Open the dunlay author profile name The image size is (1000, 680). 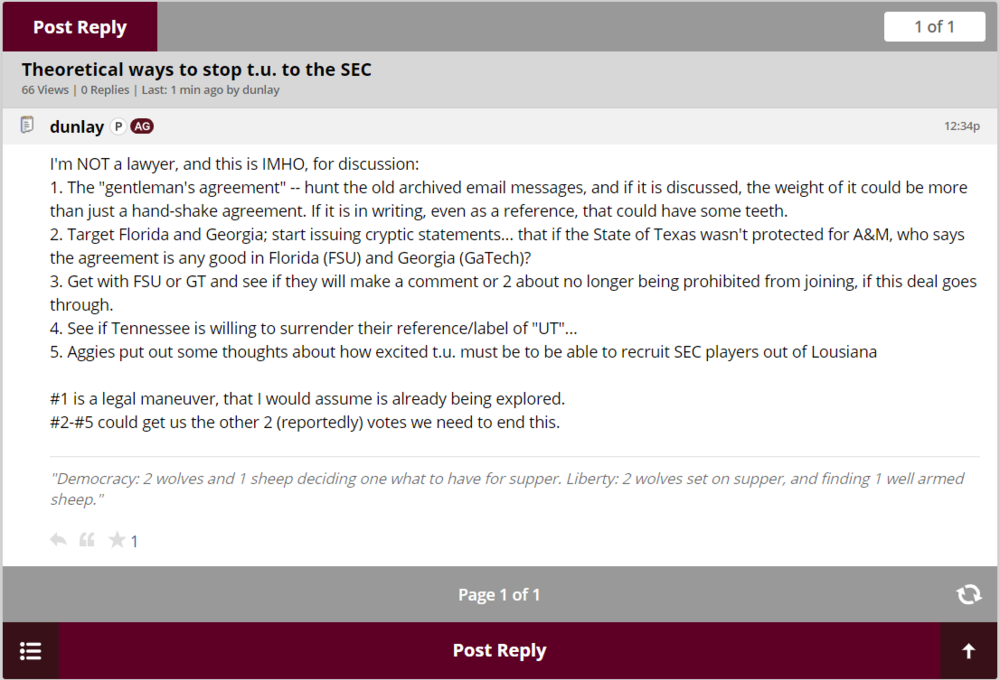click(77, 127)
